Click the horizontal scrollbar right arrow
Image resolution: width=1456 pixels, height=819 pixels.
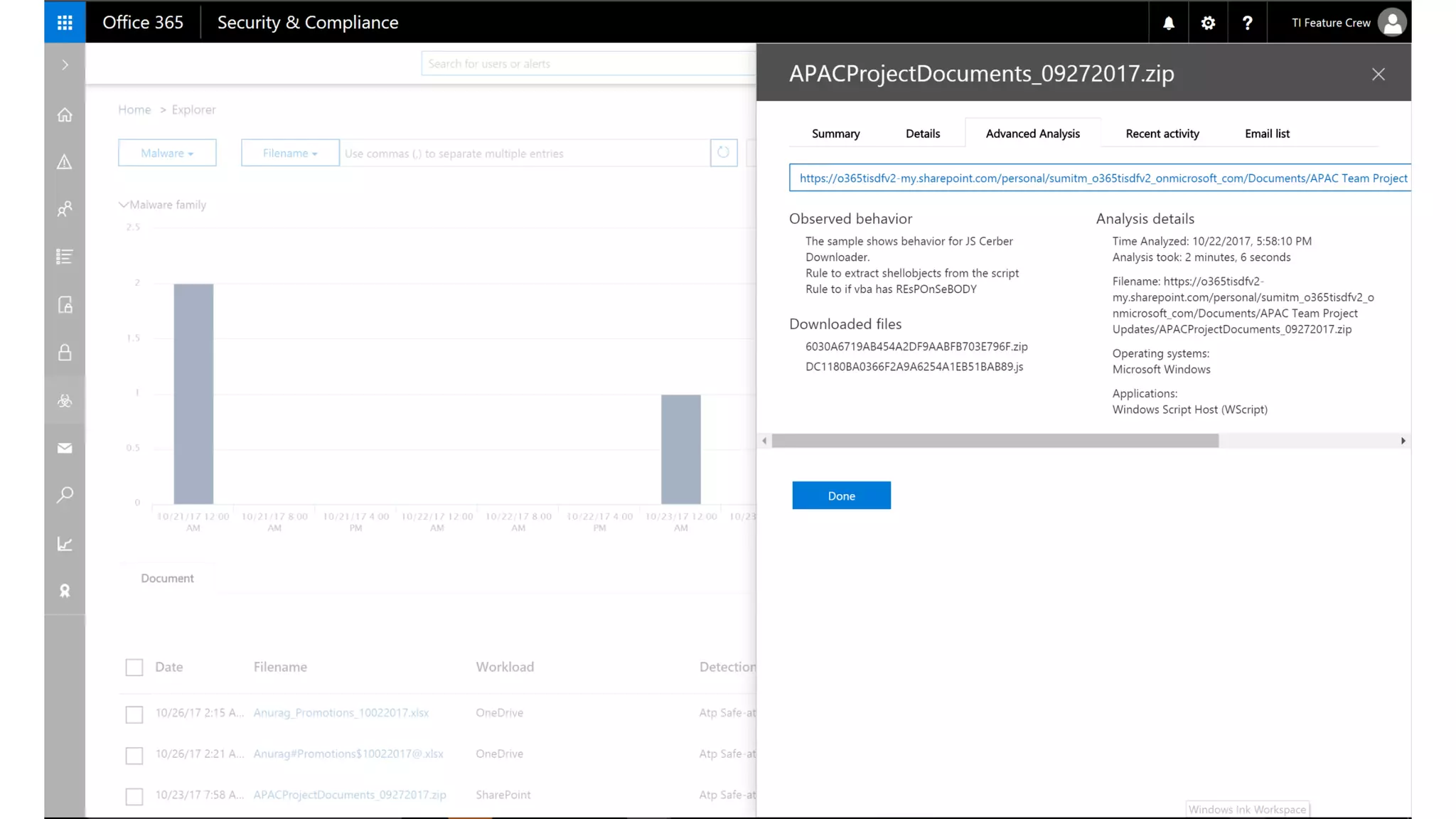click(x=1403, y=441)
